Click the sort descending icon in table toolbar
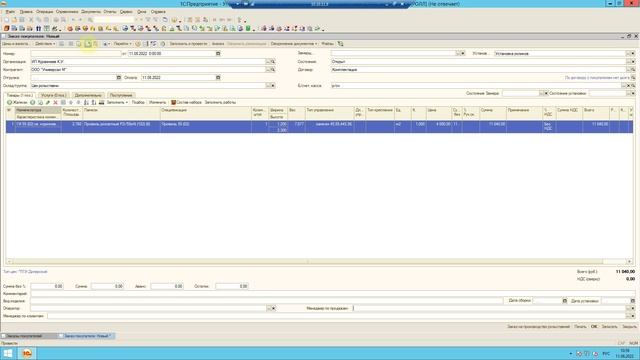This screenshot has width=640, height=360. pyautogui.click(x=93, y=102)
